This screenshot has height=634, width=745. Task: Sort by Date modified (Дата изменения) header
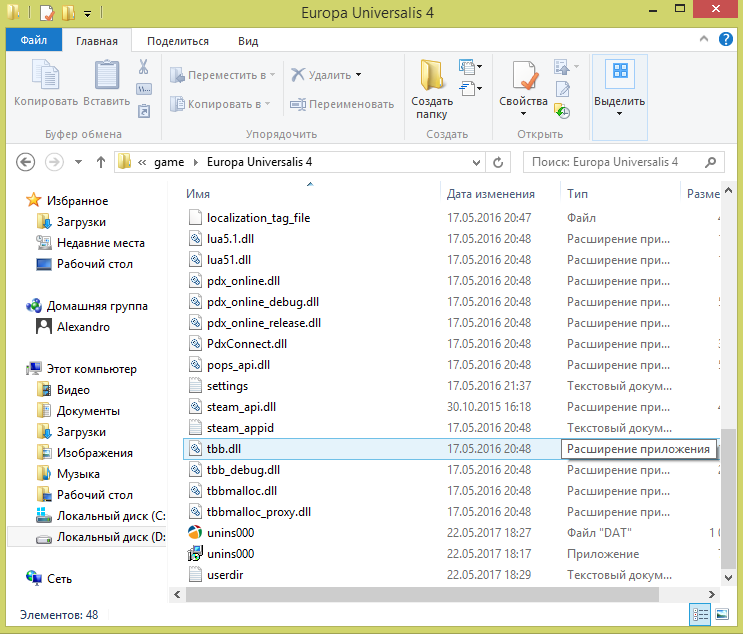coord(490,194)
